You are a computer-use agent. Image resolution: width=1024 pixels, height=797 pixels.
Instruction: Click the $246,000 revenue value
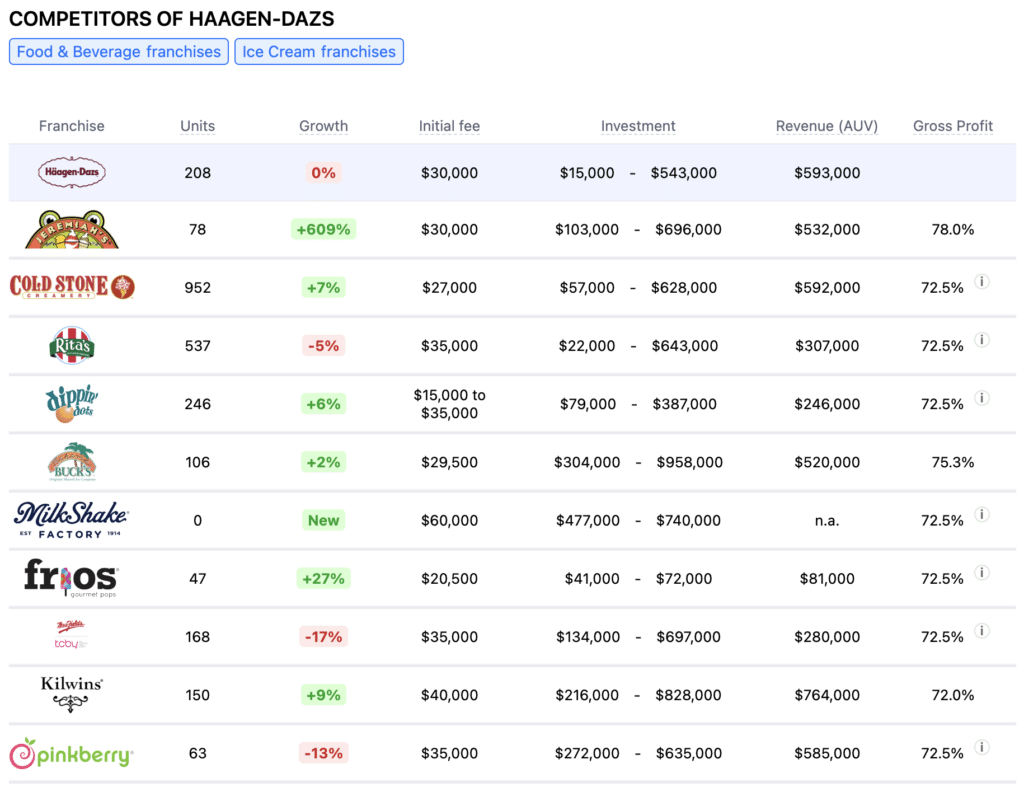tap(827, 404)
